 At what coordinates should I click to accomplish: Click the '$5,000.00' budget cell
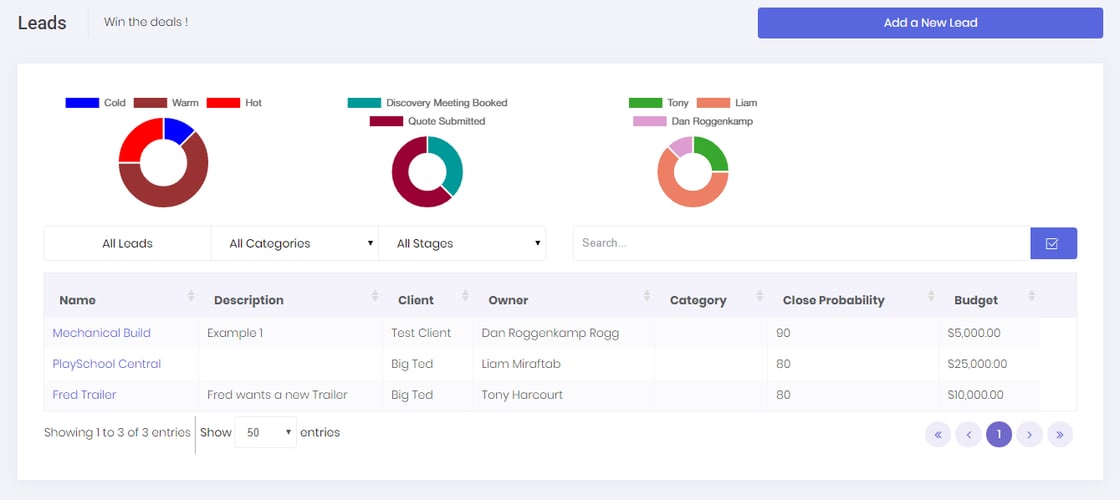point(974,333)
